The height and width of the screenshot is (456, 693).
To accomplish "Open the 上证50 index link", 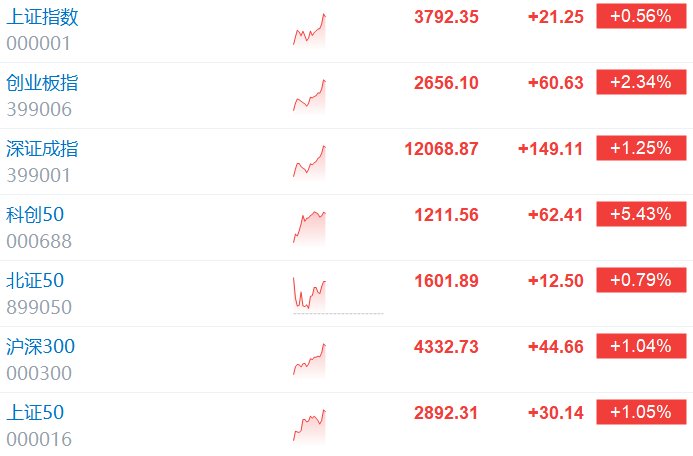I will click(35, 413).
